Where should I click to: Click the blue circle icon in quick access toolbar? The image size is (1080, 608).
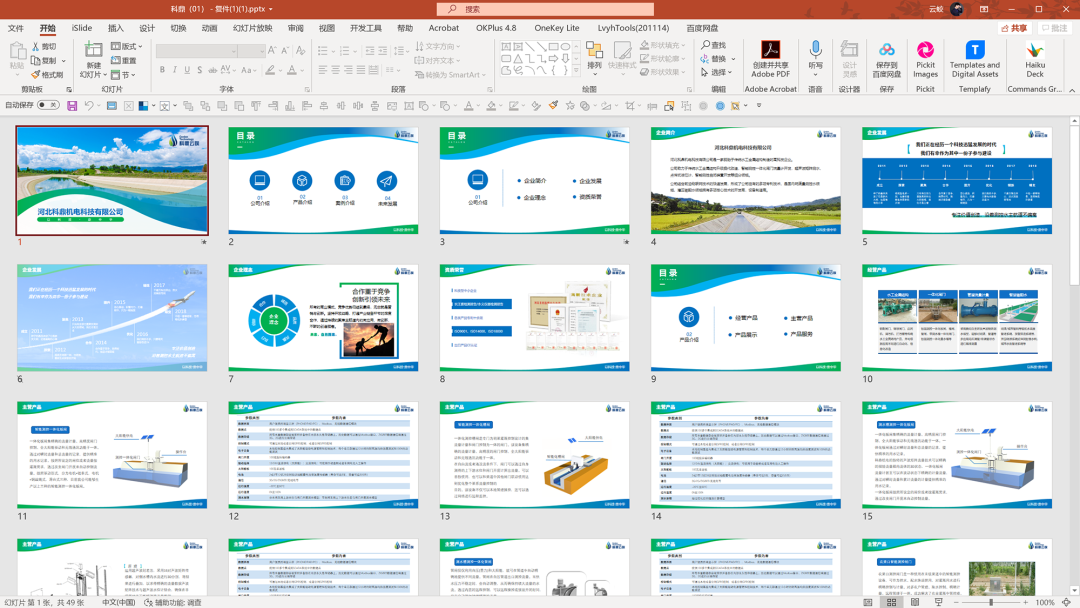click(x=720, y=106)
